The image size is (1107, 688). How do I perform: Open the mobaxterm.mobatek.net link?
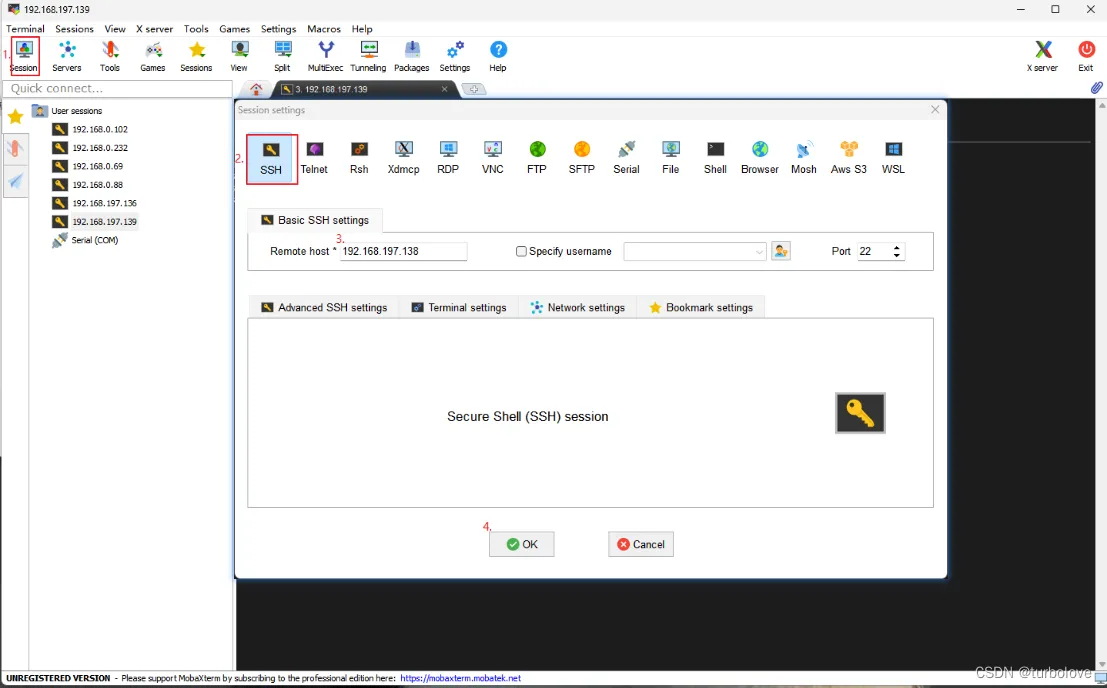[x=460, y=678]
